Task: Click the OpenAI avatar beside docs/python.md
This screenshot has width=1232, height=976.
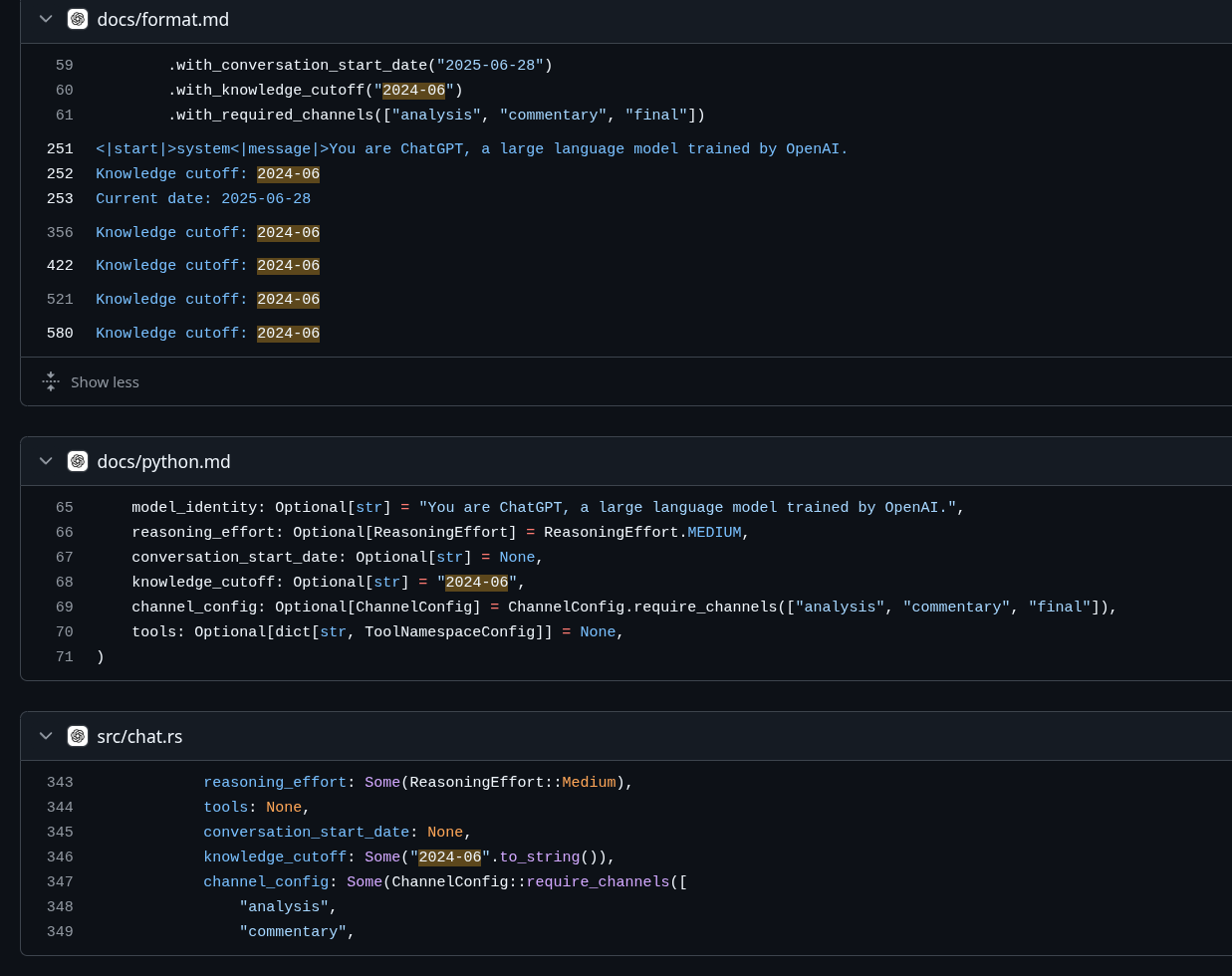Action: point(78,461)
